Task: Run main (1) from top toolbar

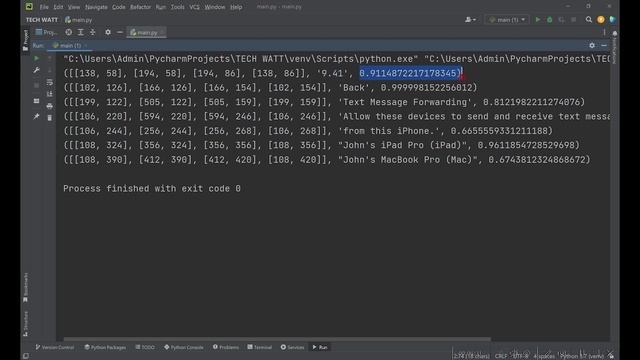Action: [538, 20]
